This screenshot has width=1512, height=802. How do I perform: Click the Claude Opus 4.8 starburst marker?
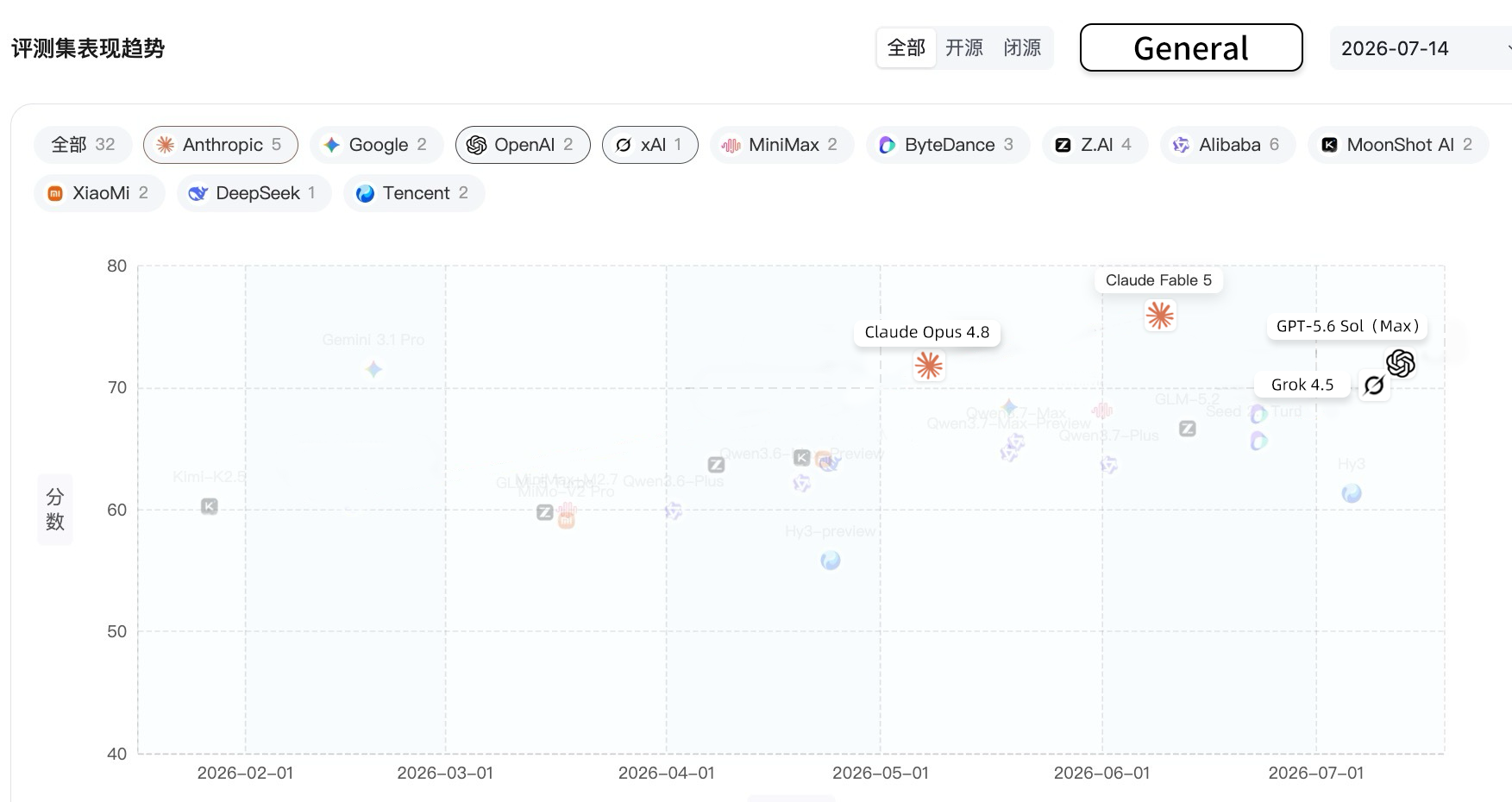(x=929, y=366)
